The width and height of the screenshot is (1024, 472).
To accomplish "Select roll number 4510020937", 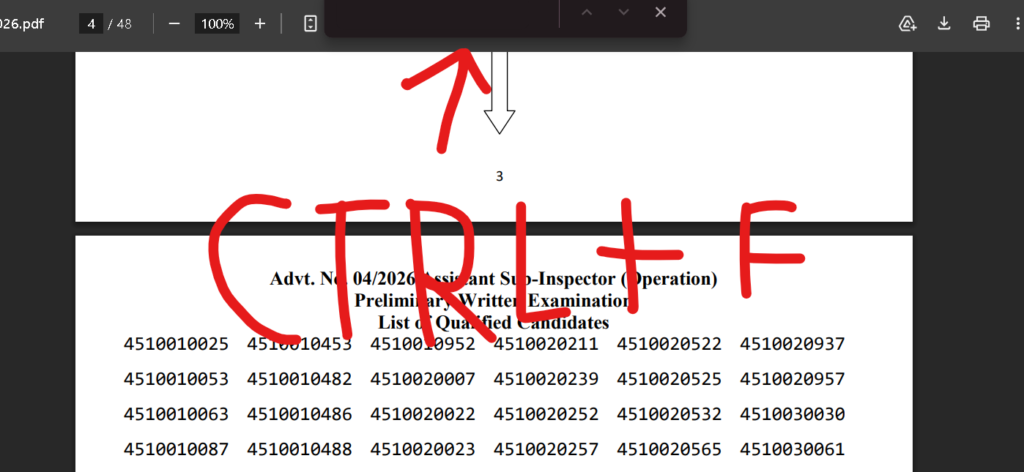I will point(792,344).
